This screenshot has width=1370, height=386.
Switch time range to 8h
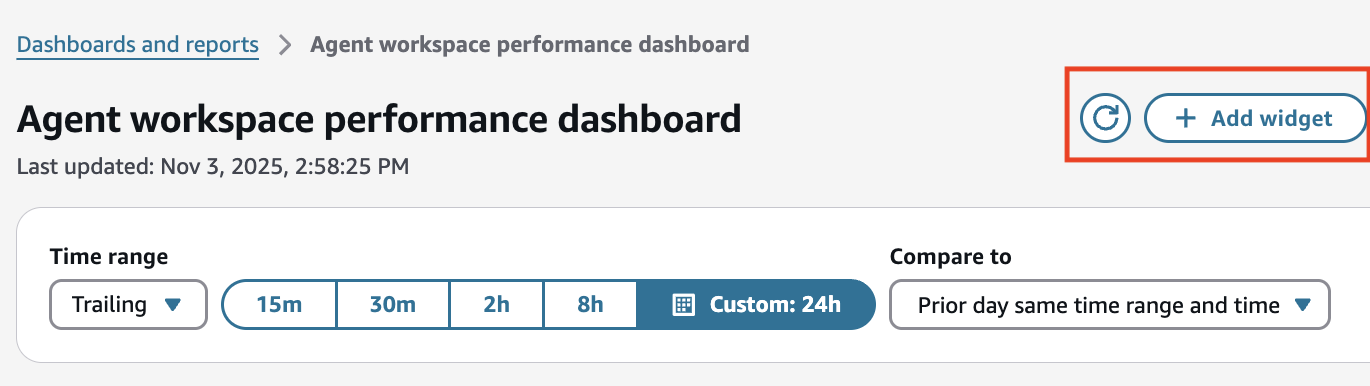coord(590,304)
